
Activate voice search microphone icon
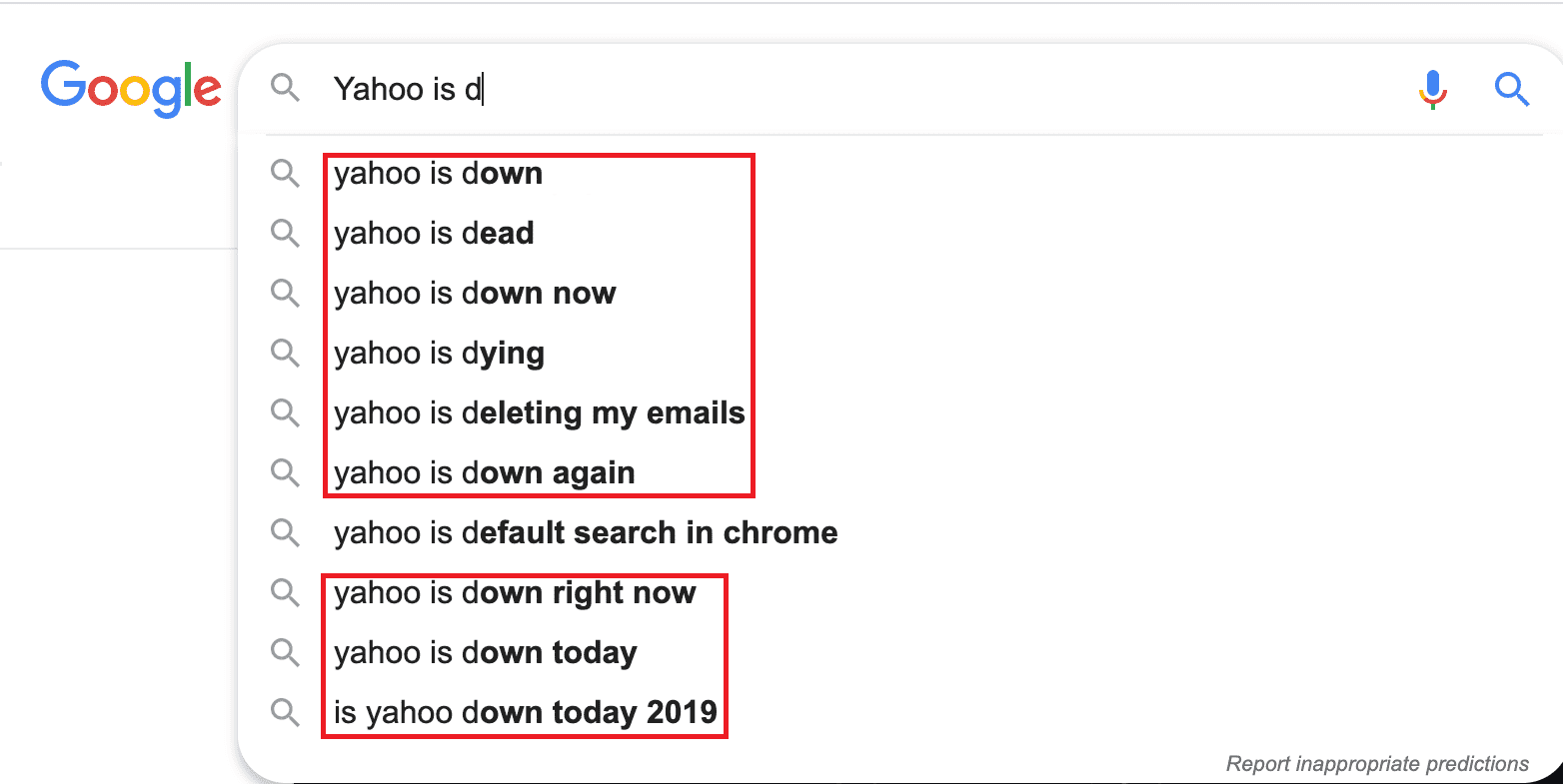click(x=1432, y=90)
